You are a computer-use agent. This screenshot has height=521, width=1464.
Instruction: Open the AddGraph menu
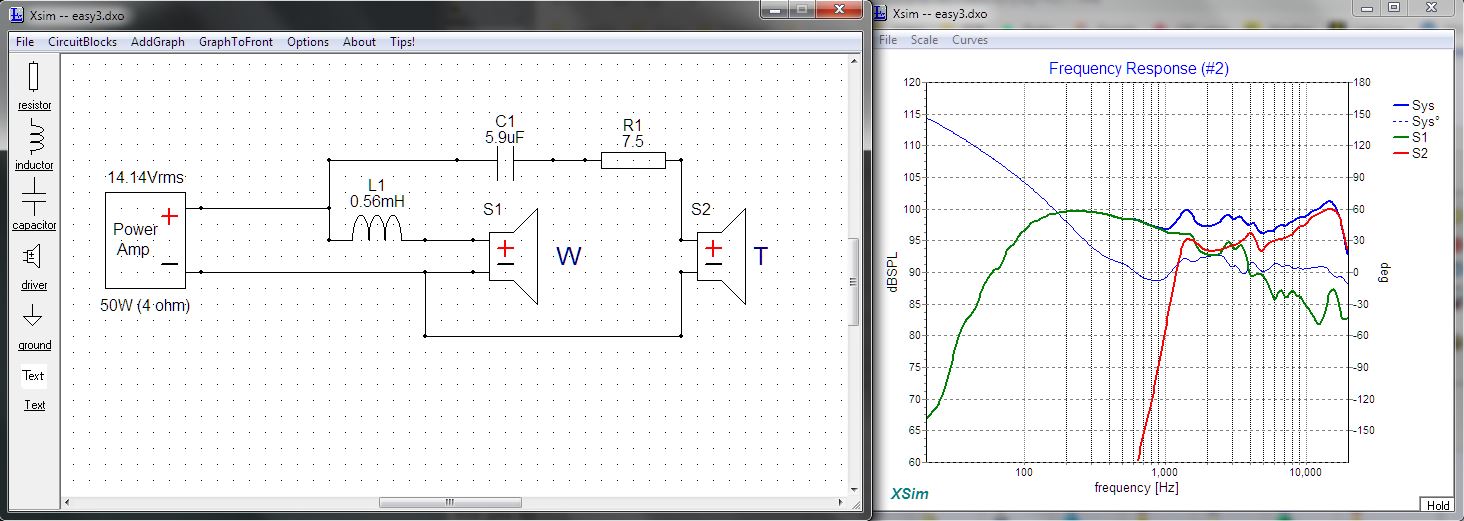pyautogui.click(x=158, y=42)
